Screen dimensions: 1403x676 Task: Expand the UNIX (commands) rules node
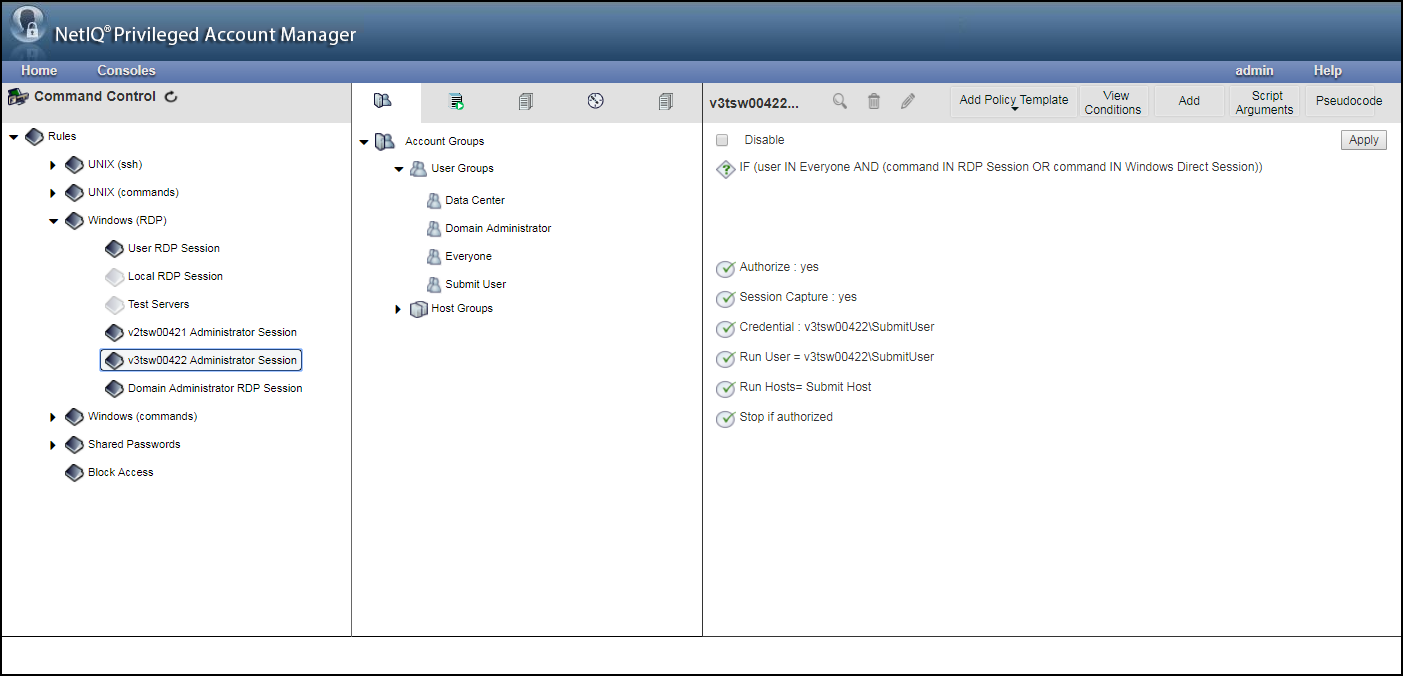tap(54, 193)
